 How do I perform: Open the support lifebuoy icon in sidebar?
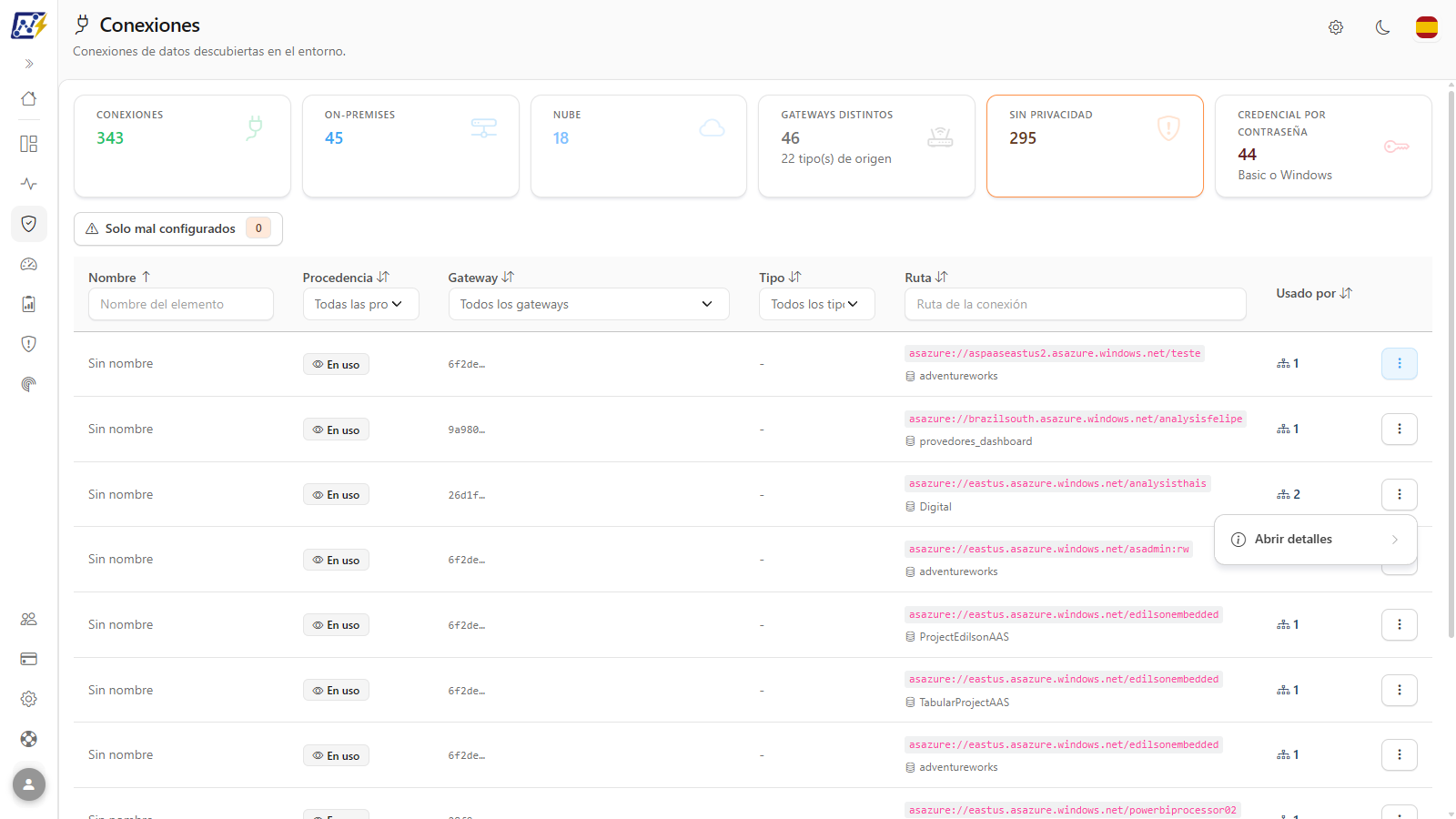coord(29,739)
